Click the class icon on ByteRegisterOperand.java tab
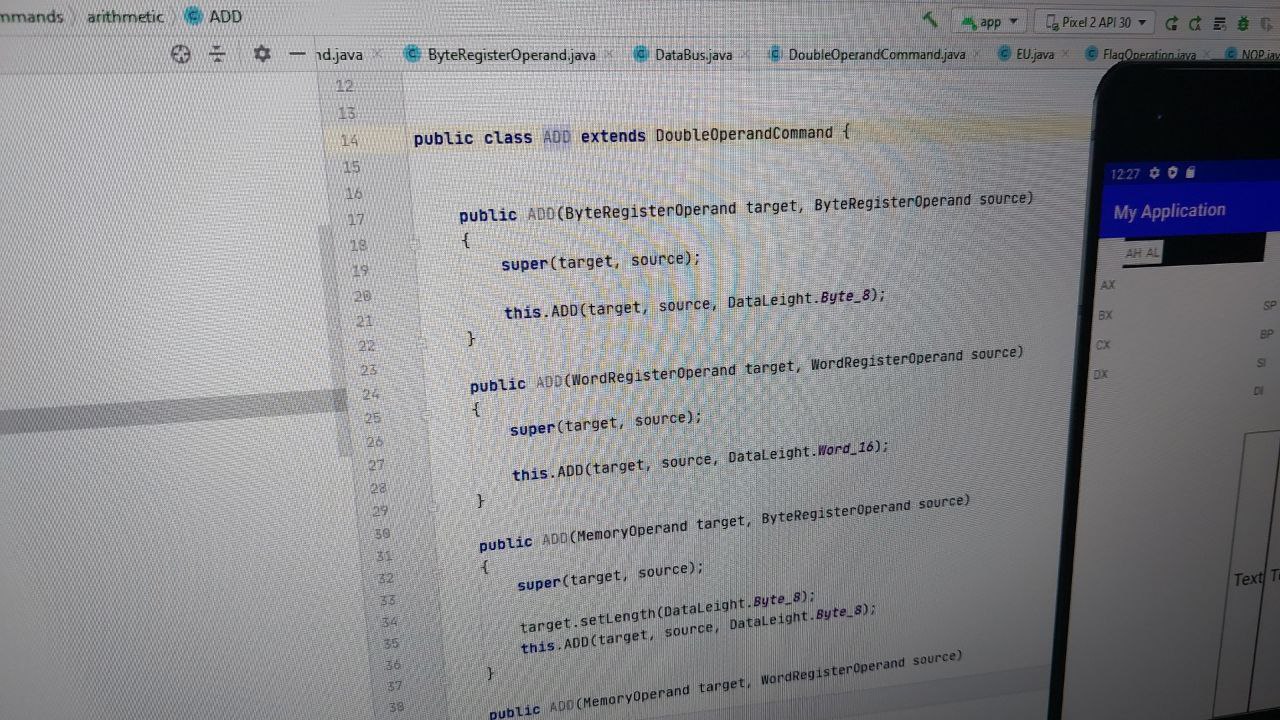This screenshot has height=720, width=1280. point(412,55)
